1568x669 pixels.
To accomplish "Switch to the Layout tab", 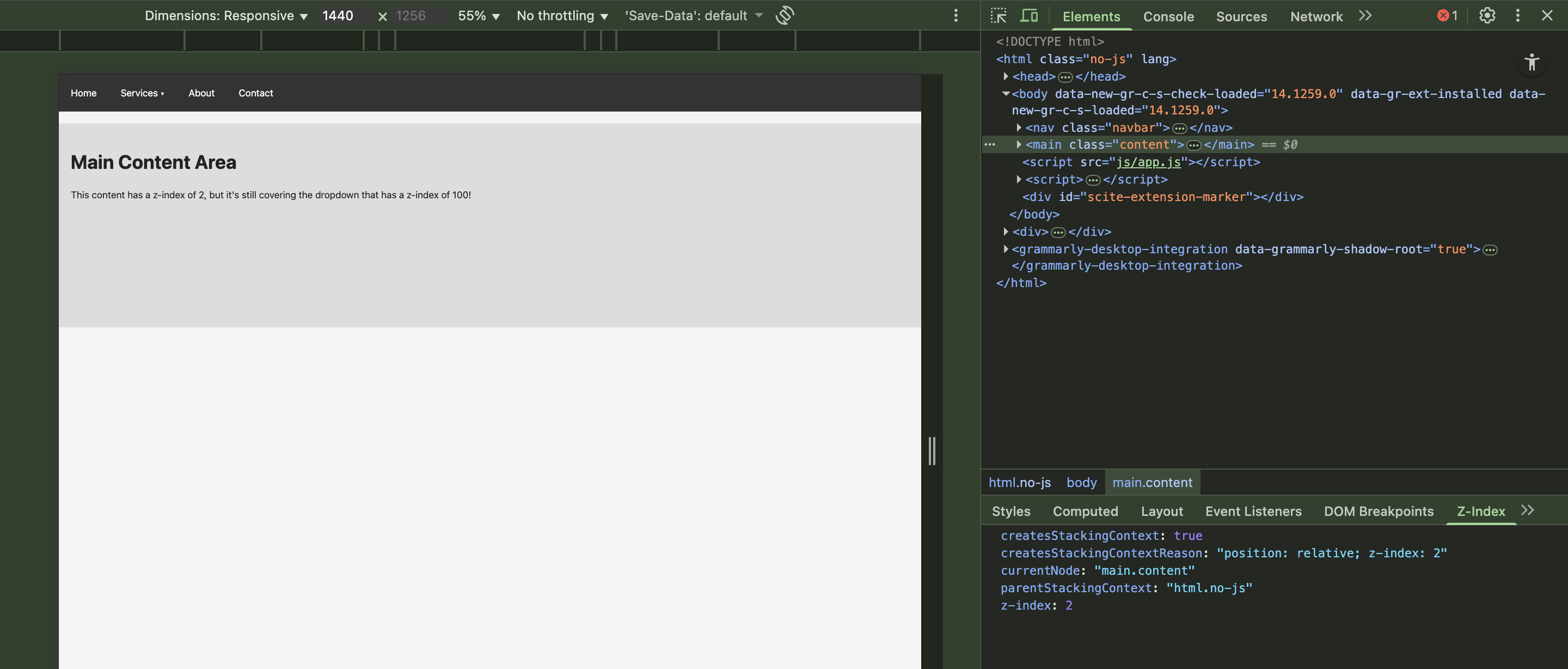I will [1162, 511].
